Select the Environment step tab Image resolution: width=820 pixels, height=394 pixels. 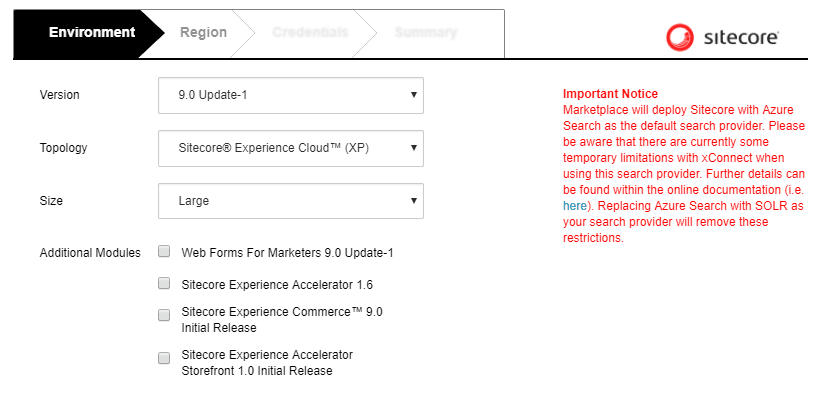click(x=92, y=32)
